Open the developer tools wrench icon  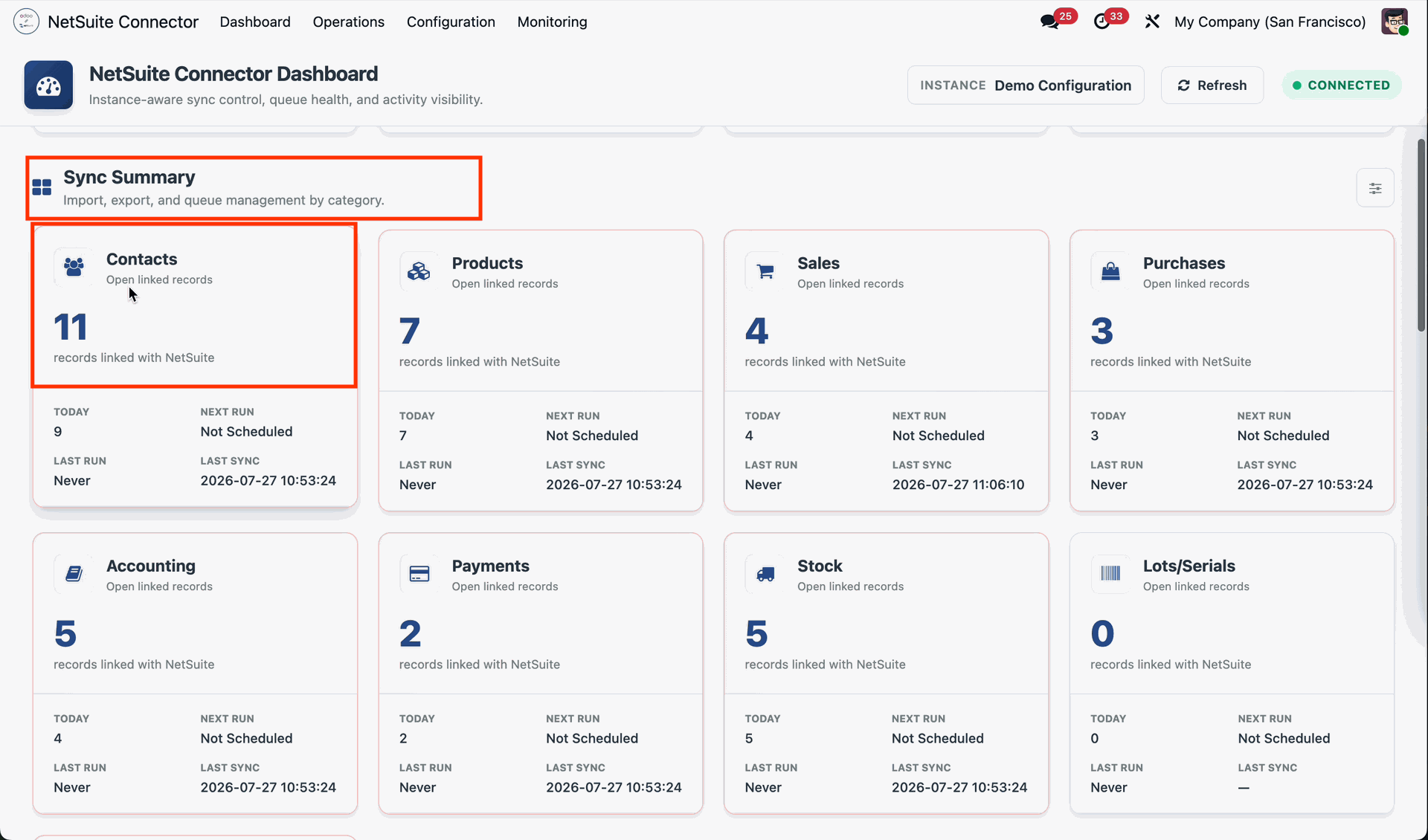coord(1152,22)
